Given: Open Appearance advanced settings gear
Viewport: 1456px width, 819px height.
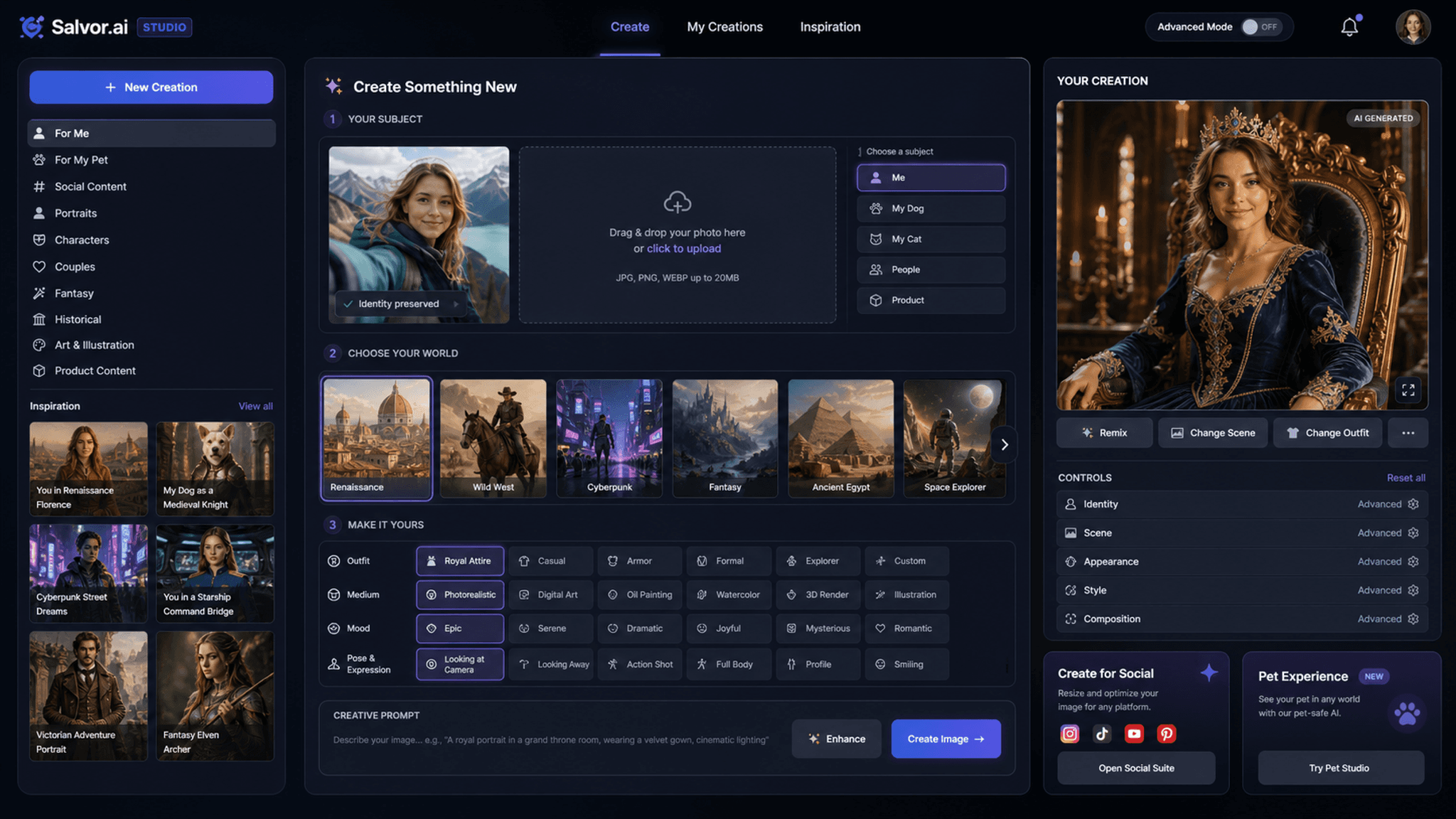Looking at the screenshot, I should pyautogui.click(x=1413, y=562).
